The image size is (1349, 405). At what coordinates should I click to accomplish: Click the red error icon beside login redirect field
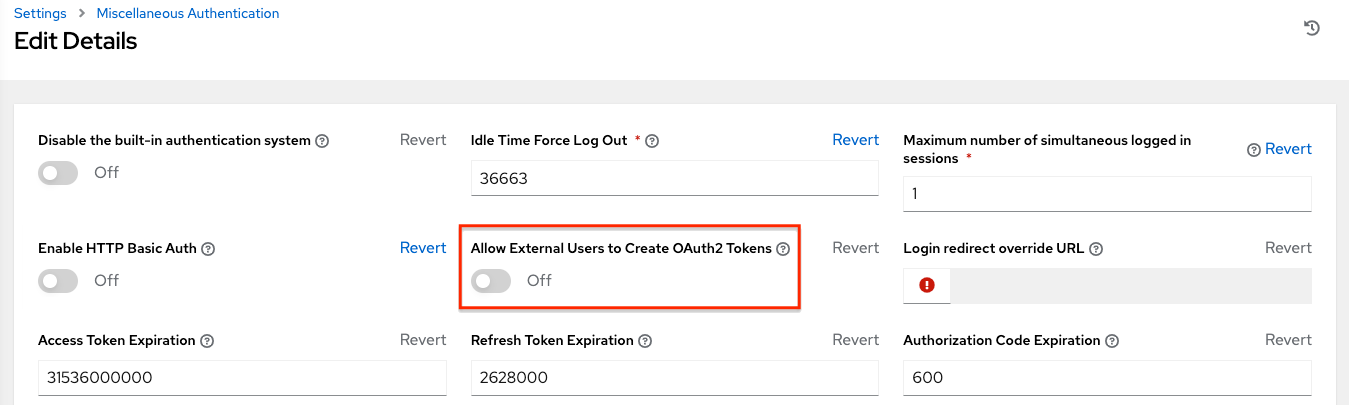click(927, 285)
